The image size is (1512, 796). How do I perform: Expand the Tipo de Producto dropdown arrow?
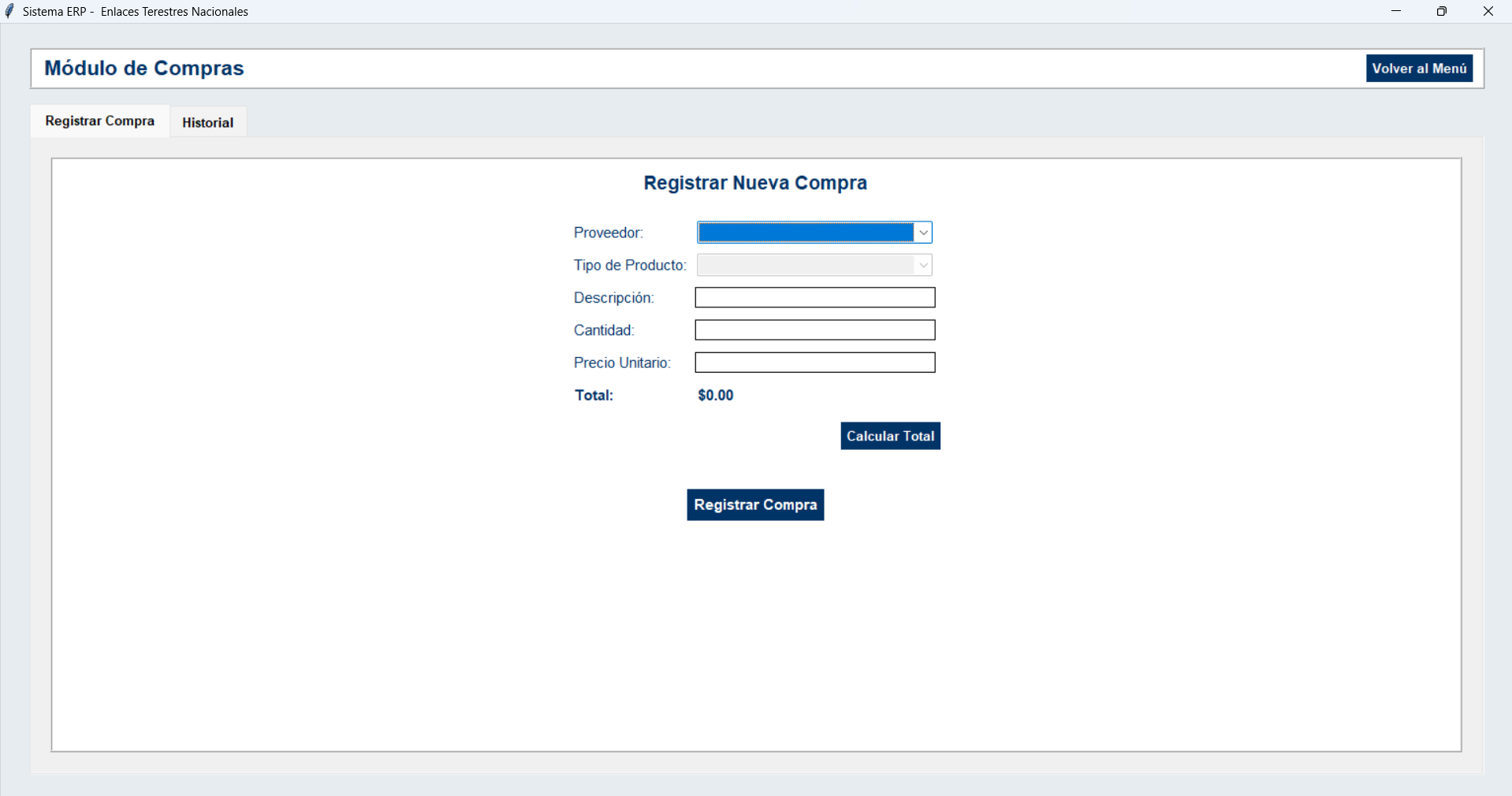click(x=923, y=265)
